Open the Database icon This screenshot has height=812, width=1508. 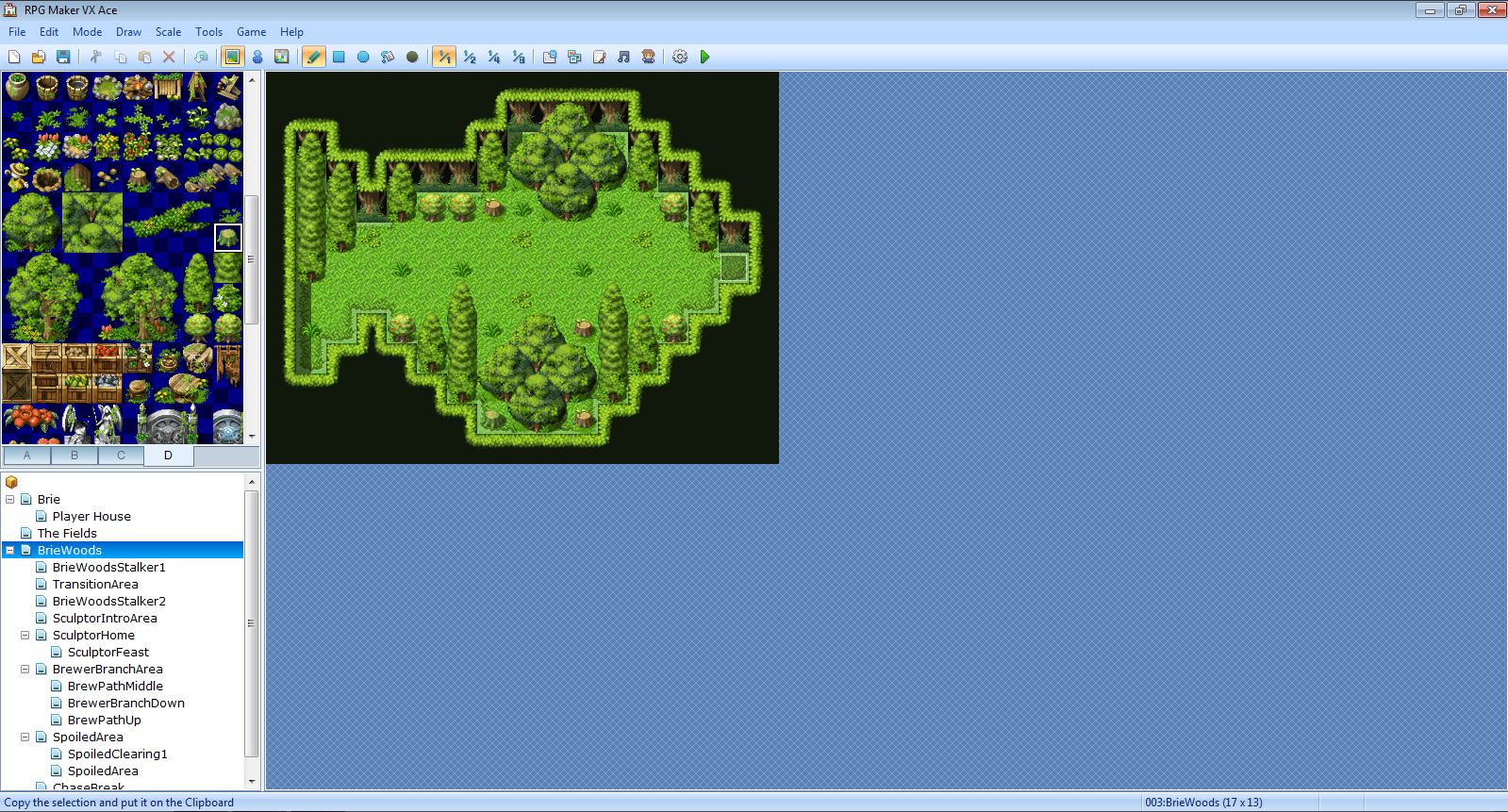coord(550,57)
